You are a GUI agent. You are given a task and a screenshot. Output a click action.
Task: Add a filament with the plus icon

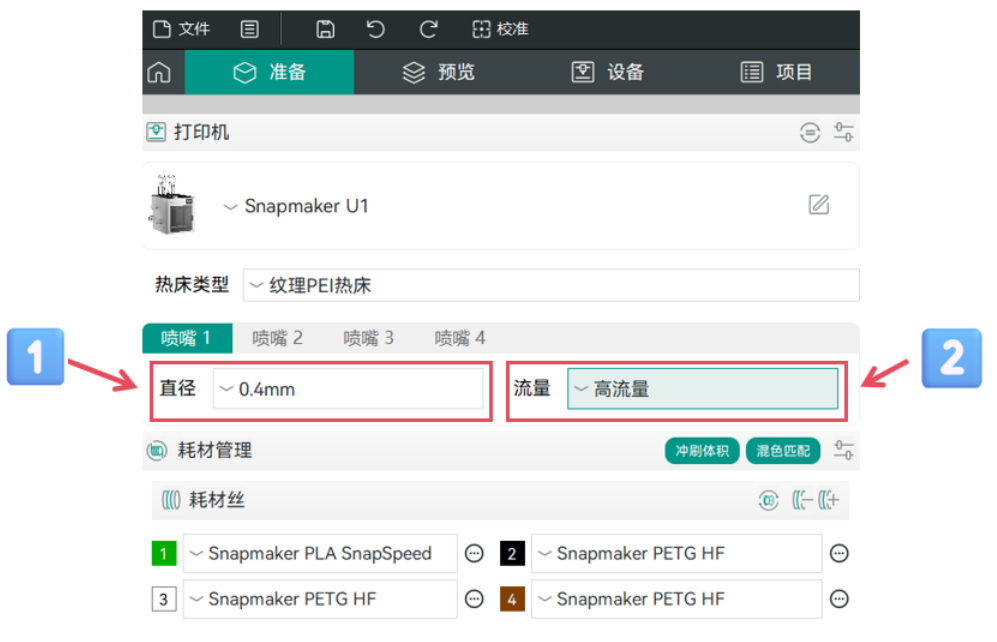pyautogui.click(x=829, y=501)
